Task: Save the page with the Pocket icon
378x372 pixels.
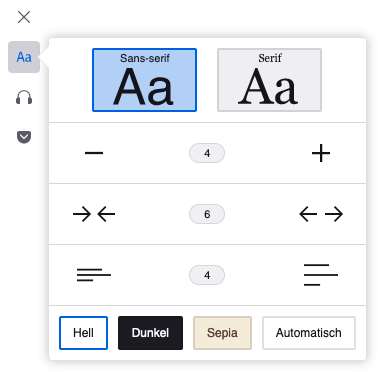Action: click(24, 137)
